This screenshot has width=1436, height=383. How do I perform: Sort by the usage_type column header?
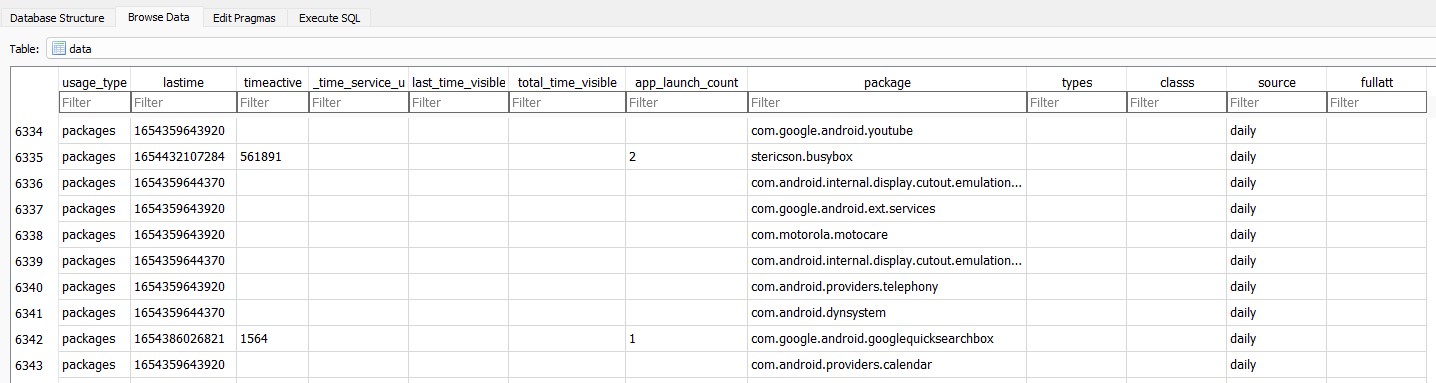point(94,82)
